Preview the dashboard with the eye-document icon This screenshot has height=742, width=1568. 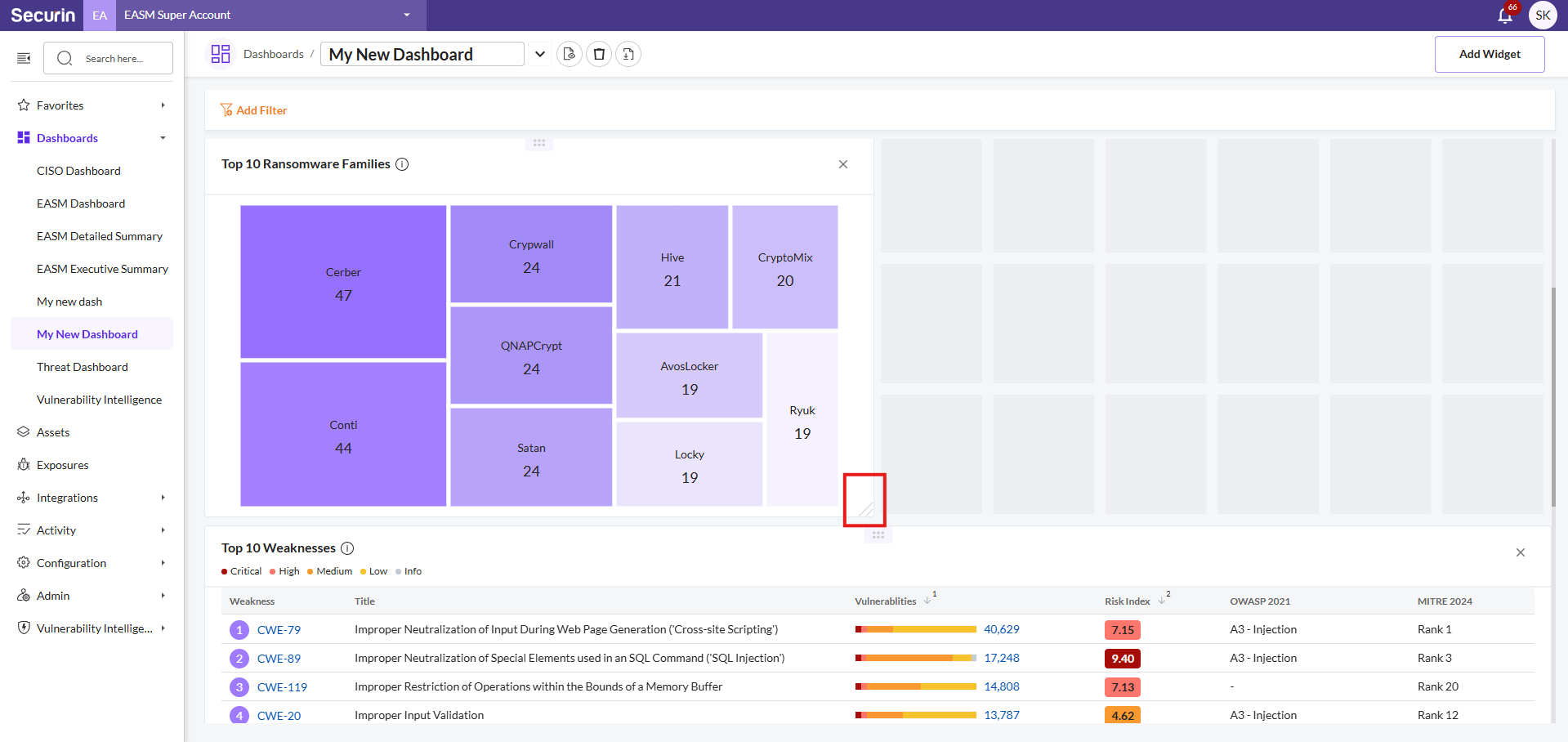570,54
